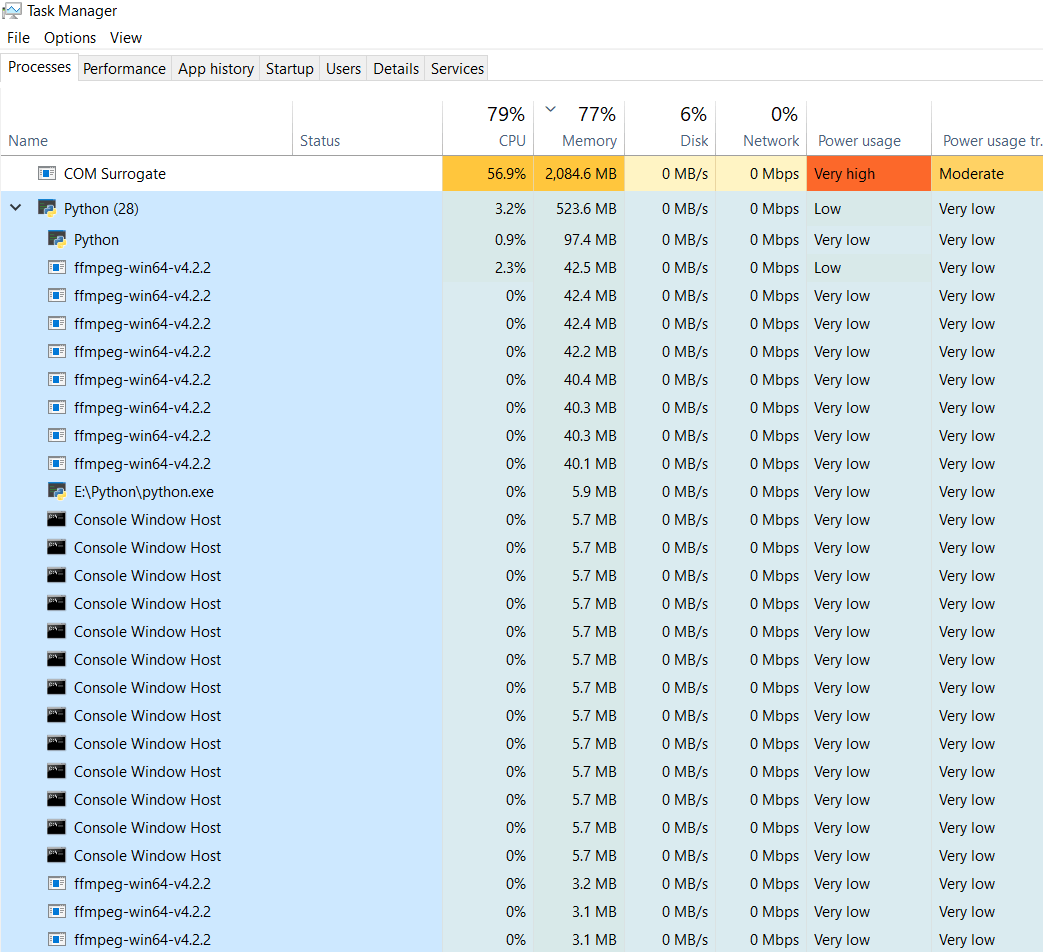Click icon of ffmpeg process using 3.2 MB
The width and height of the screenshot is (1043, 952).
[x=57, y=883]
